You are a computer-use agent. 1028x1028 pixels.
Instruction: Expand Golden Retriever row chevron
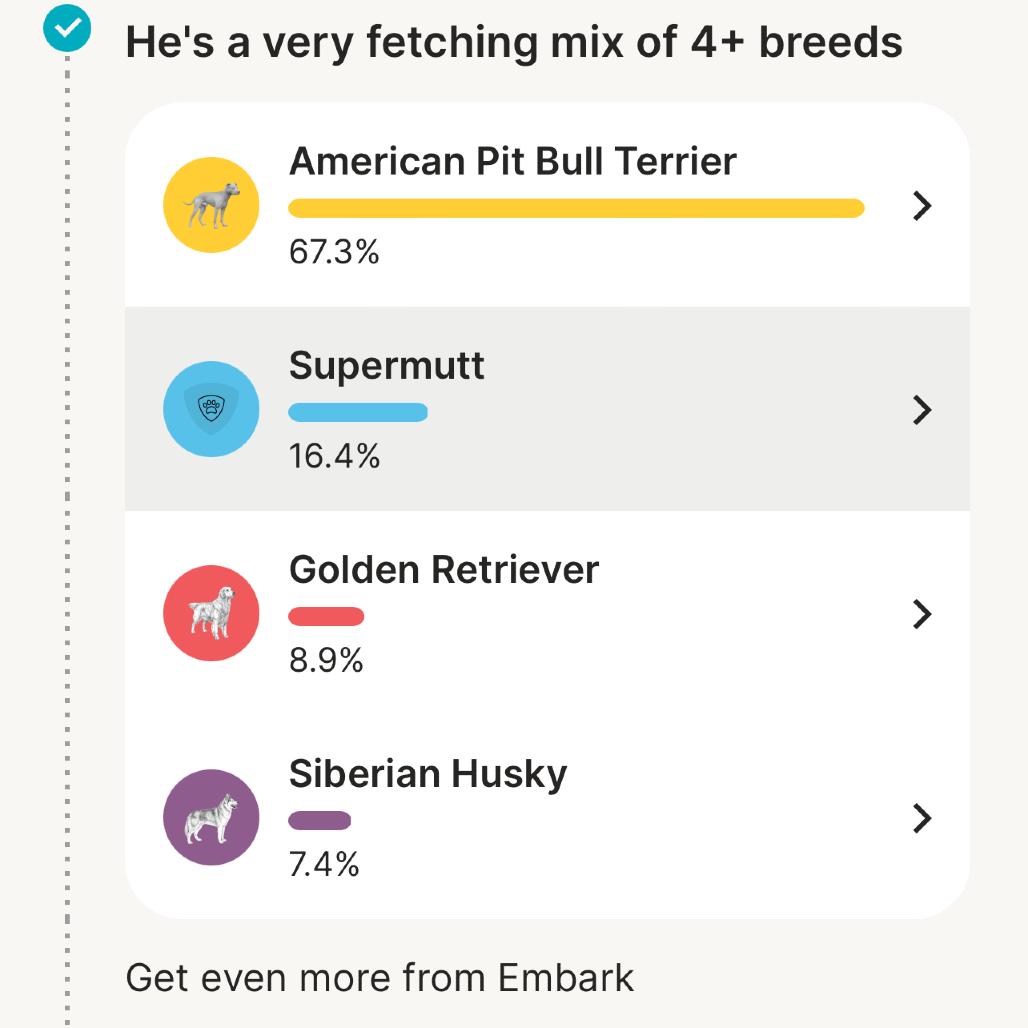[x=922, y=614]
